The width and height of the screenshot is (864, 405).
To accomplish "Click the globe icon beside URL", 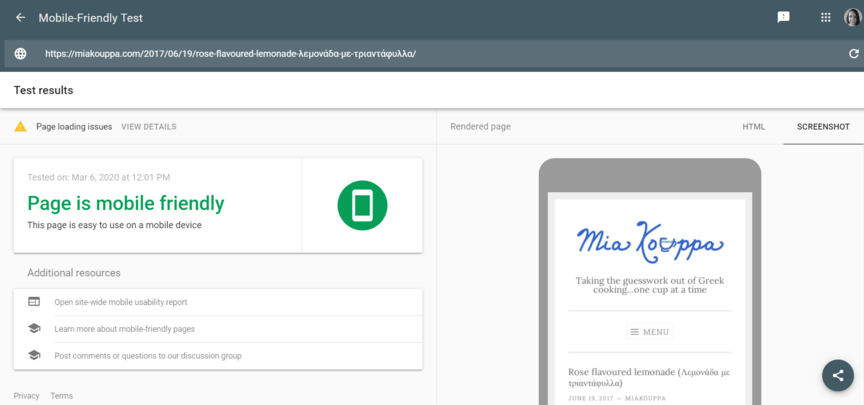I will (20, 54).
